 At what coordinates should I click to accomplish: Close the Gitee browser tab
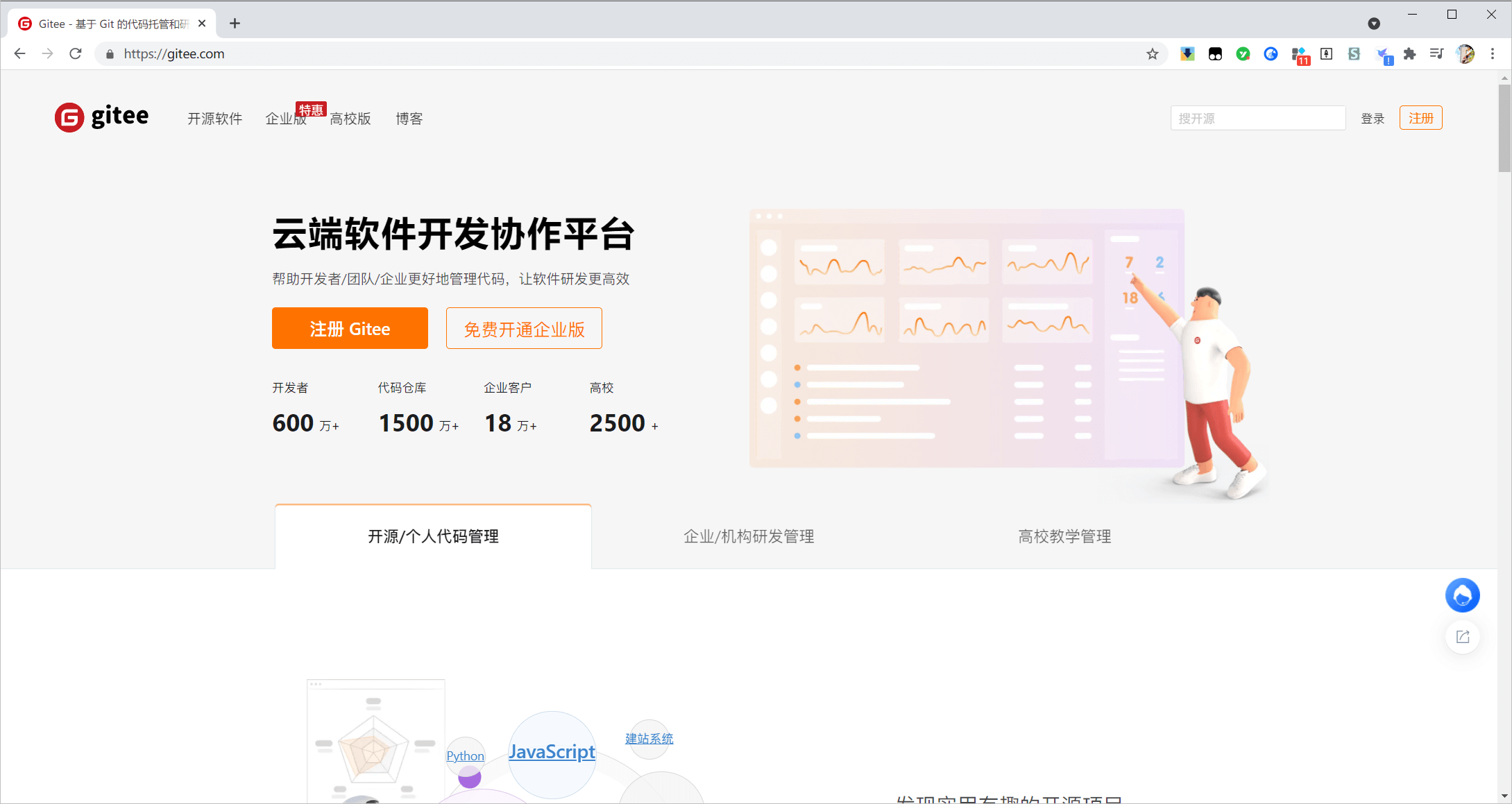click(x=202, y=24)
